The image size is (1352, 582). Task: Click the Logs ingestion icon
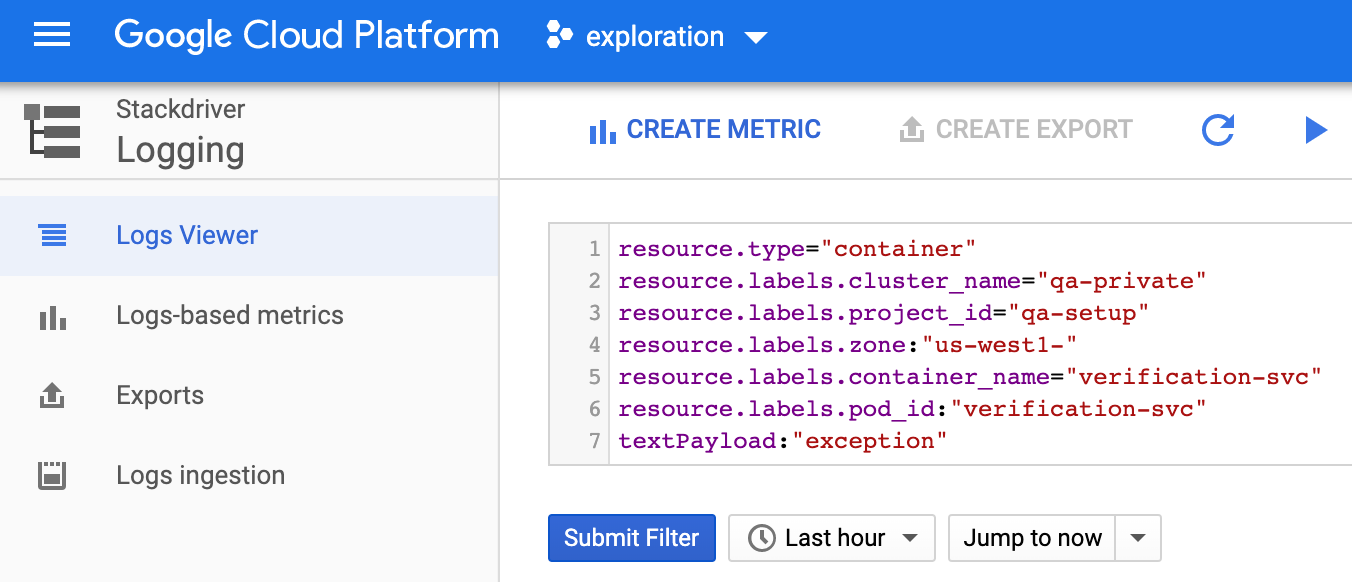52,475
